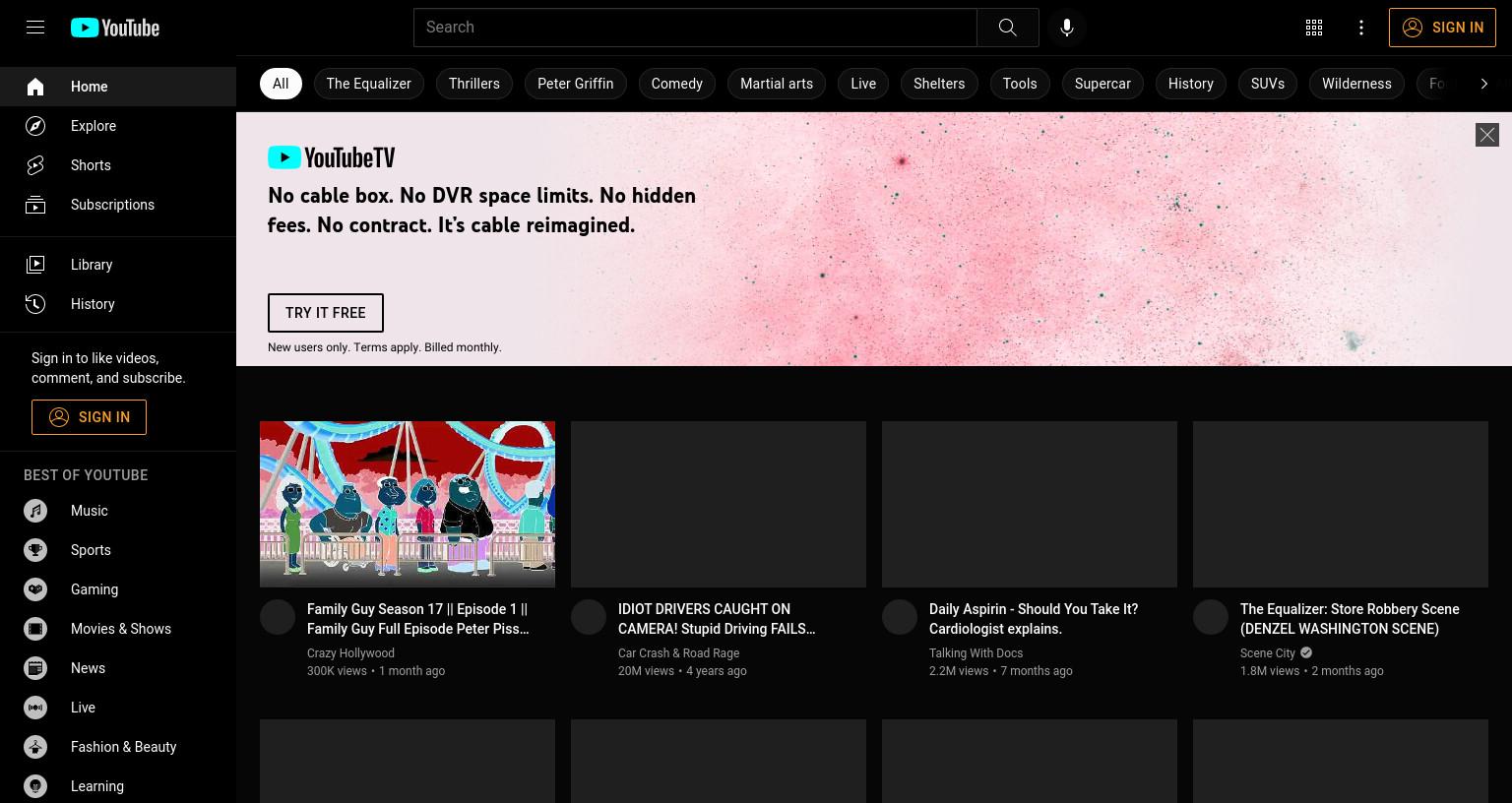Select the Comedy filter chip
The height and width of the screenshot is (803, 1512).
click(677, 84)
